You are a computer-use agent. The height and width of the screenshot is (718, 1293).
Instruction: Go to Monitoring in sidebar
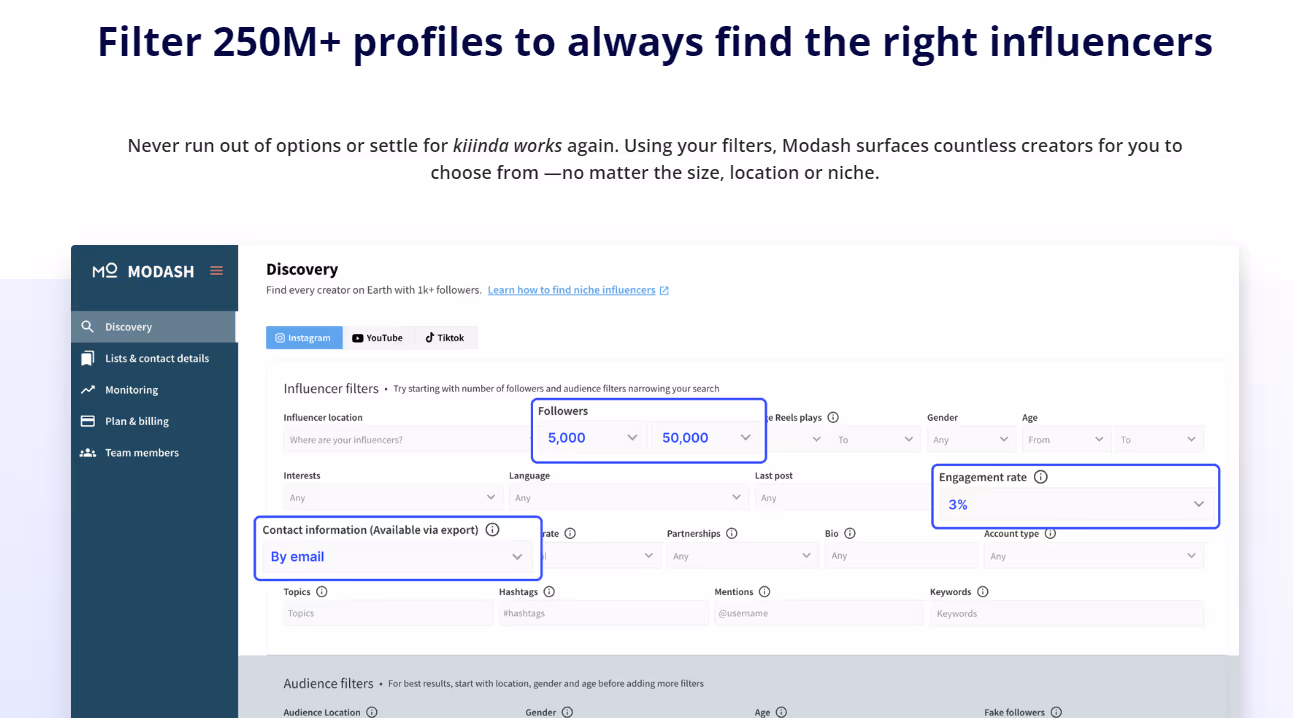click(x=155, y=390)
